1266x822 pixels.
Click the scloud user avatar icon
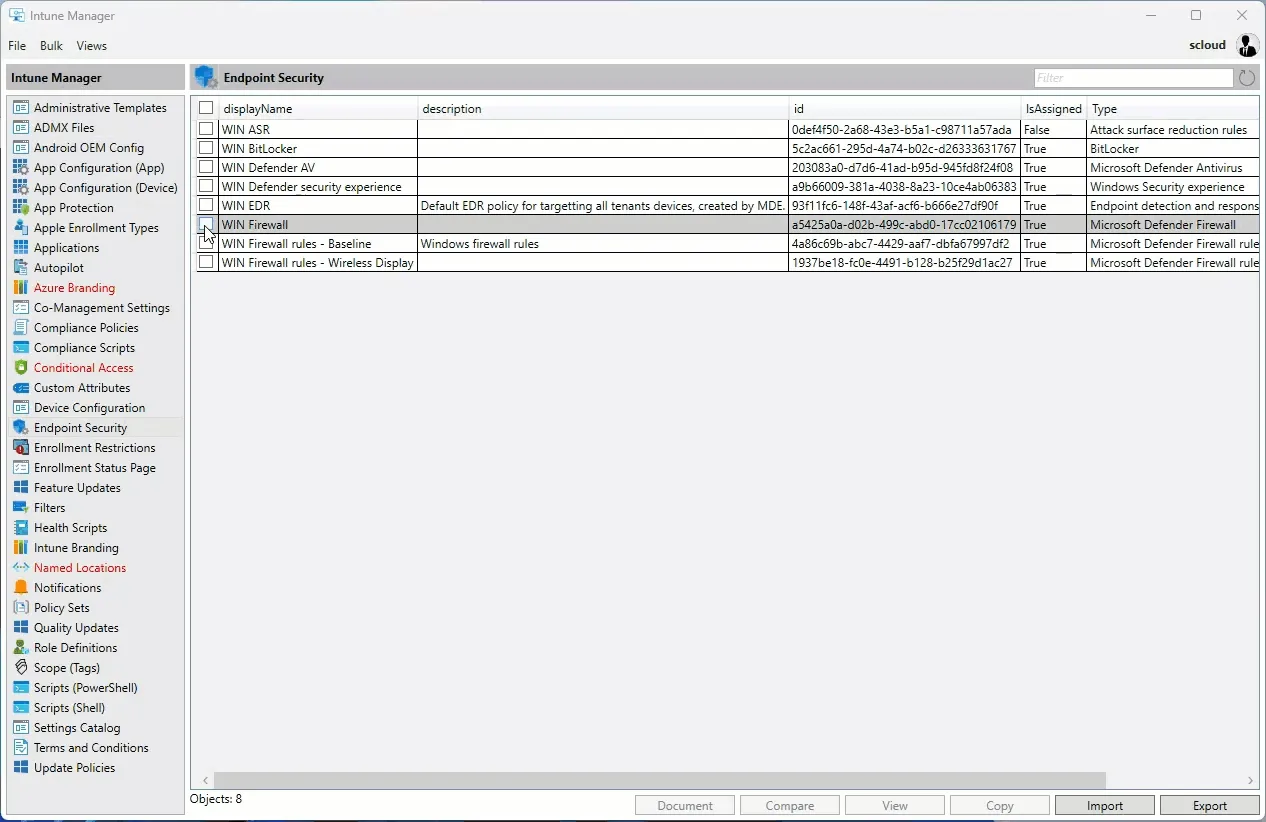1247,45
